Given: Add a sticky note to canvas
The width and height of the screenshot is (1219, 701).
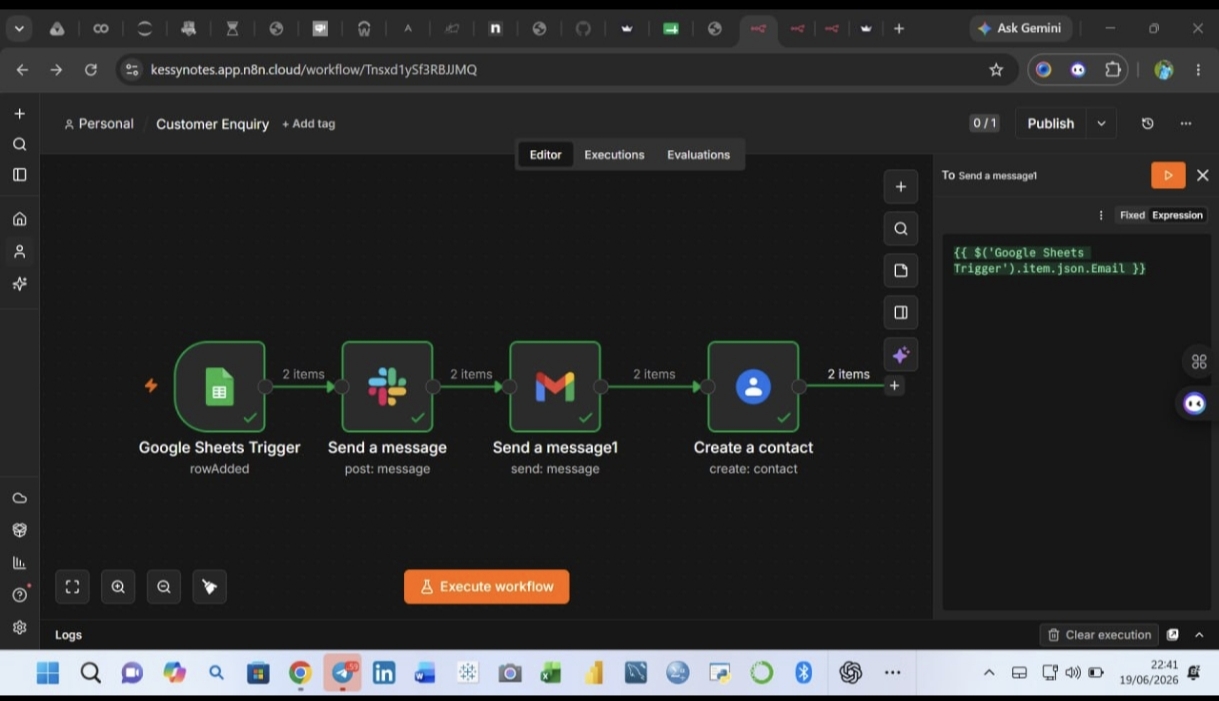Looking at the screenshot, I should [x=901, y=271].
